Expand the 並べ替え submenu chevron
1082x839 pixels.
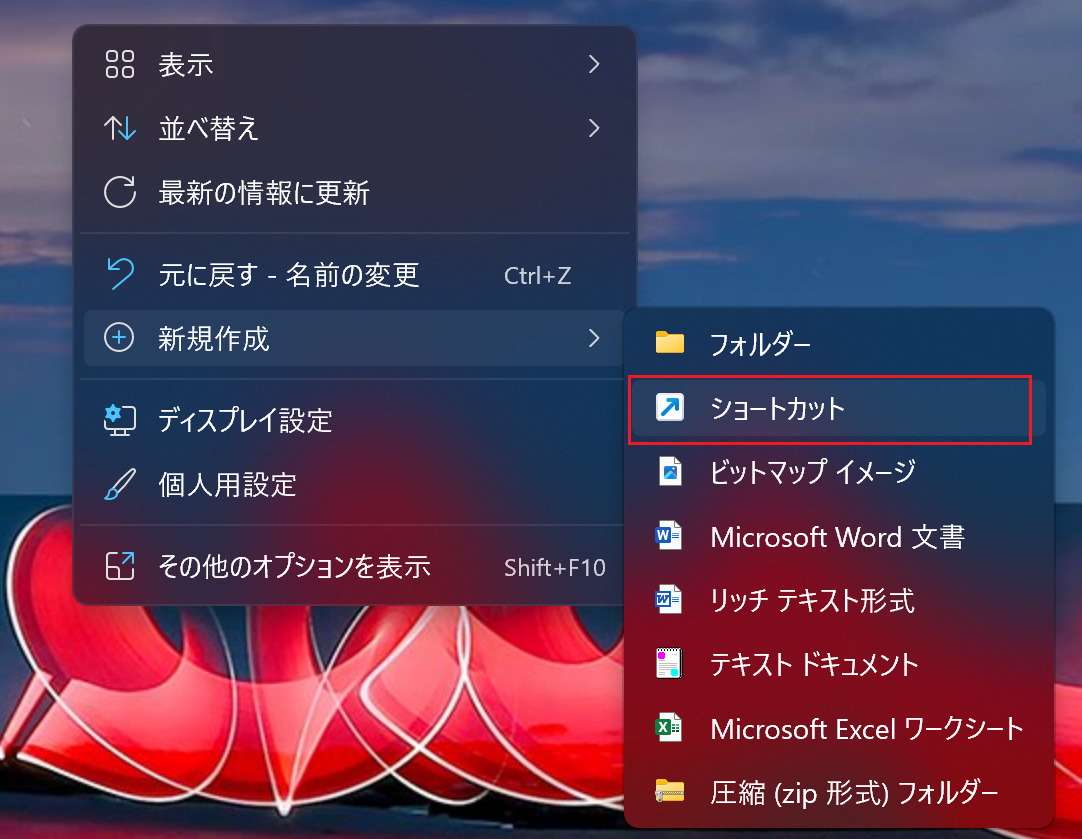point(594,128)
